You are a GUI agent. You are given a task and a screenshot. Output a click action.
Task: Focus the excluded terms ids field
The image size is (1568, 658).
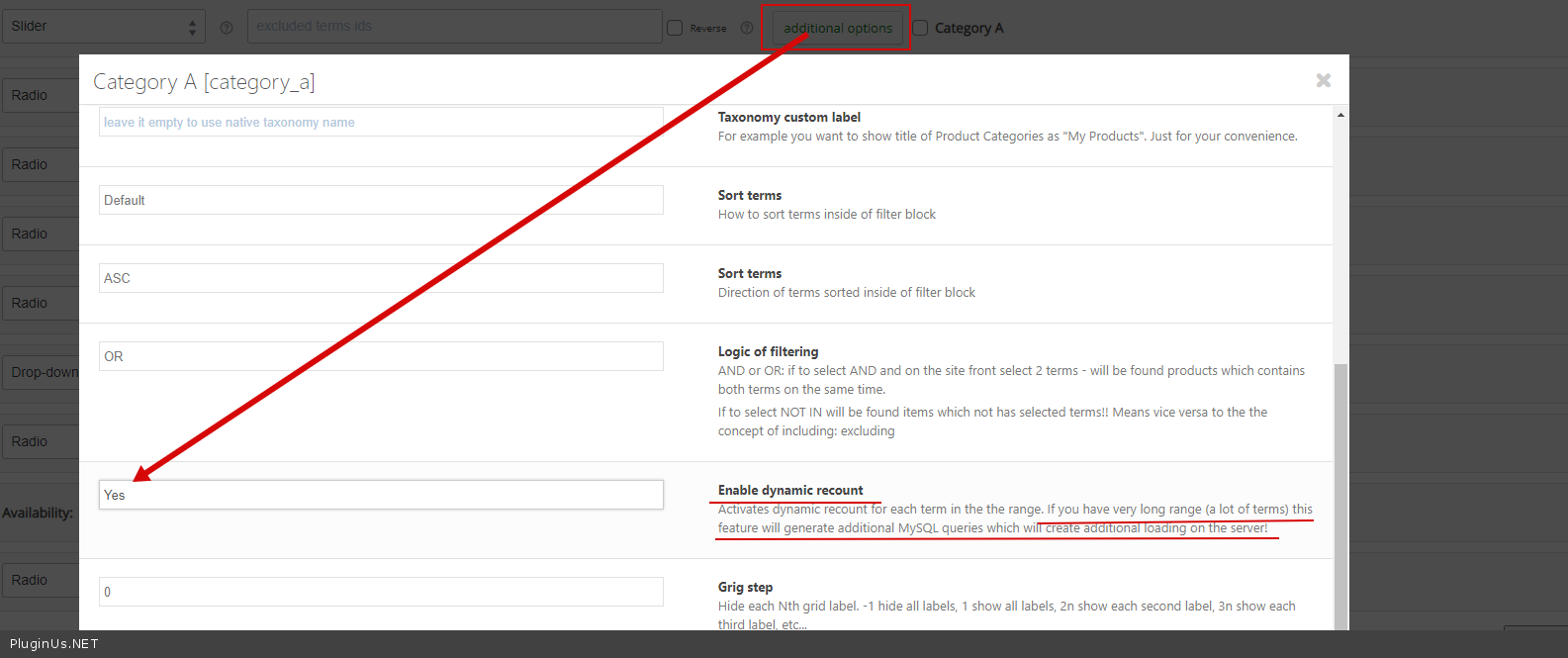[454, 27]
